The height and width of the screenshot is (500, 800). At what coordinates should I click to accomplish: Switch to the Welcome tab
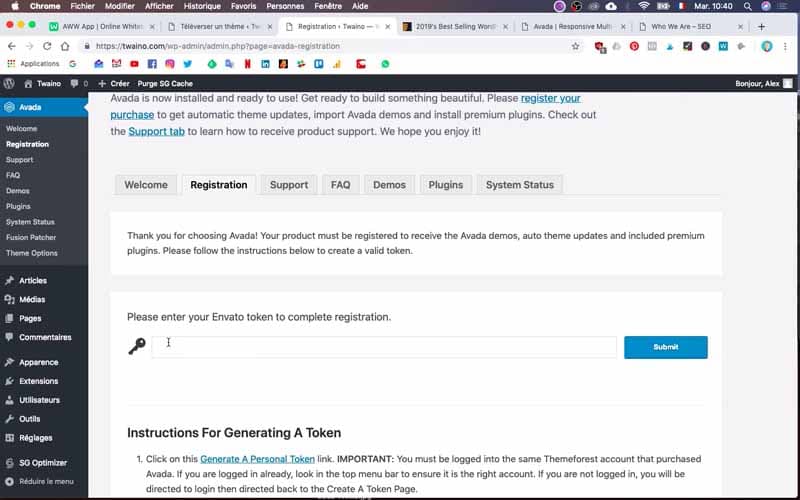click(146, 185)
